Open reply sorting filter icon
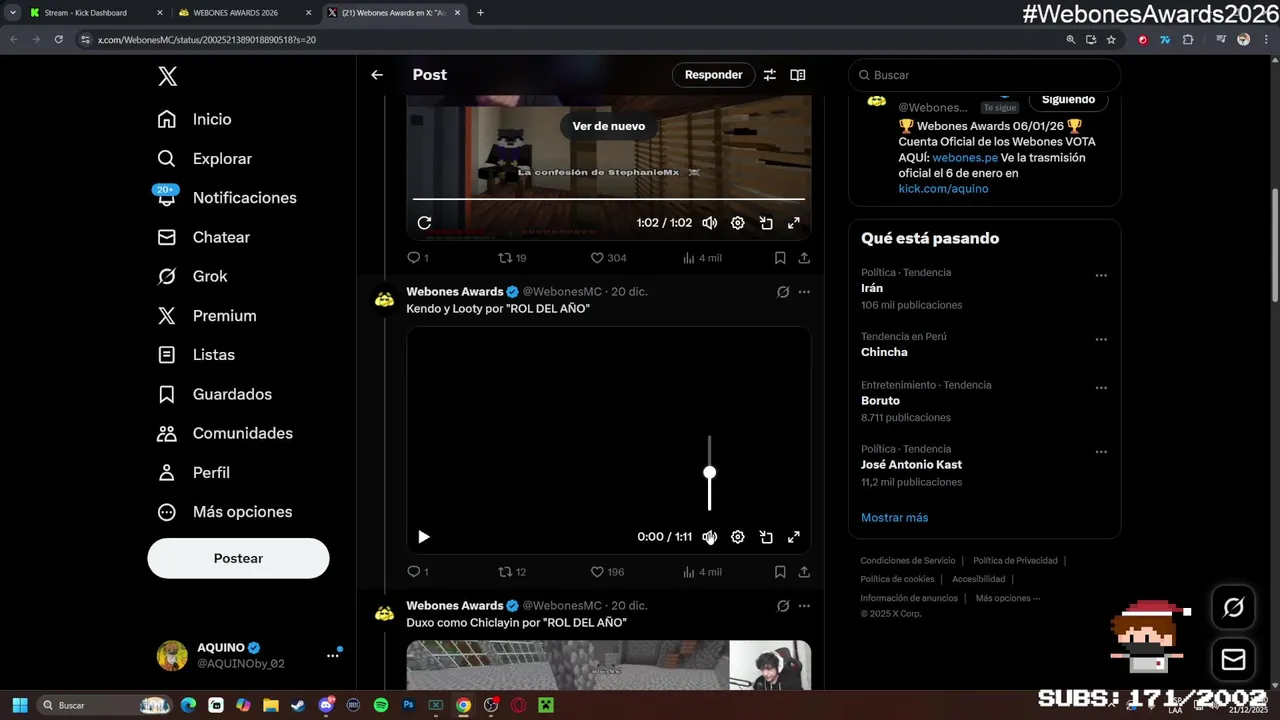Screen dimensions: 1280x720 pos(770,75)
